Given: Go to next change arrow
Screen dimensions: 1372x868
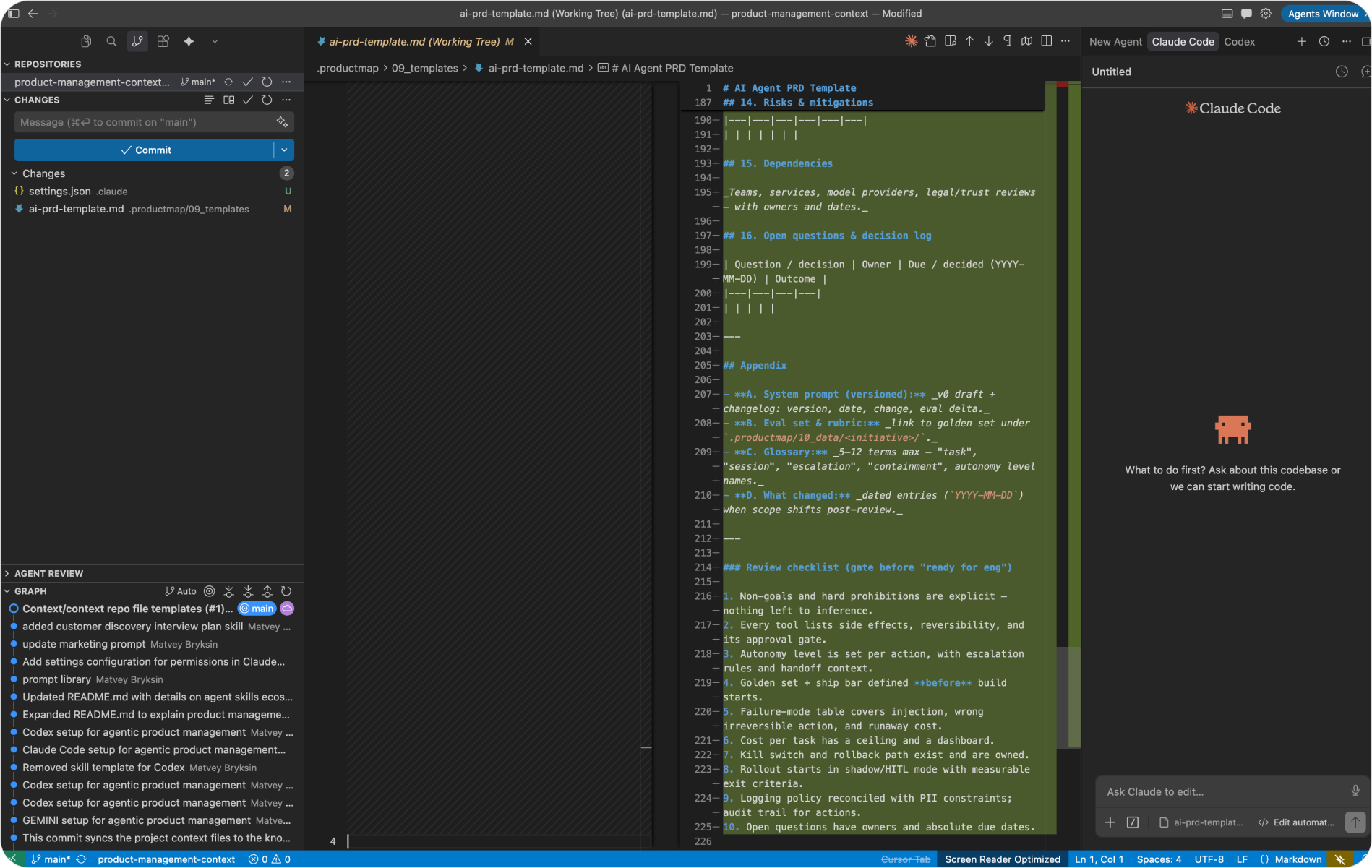Looking at the screenshot, I should pos(988,41).
